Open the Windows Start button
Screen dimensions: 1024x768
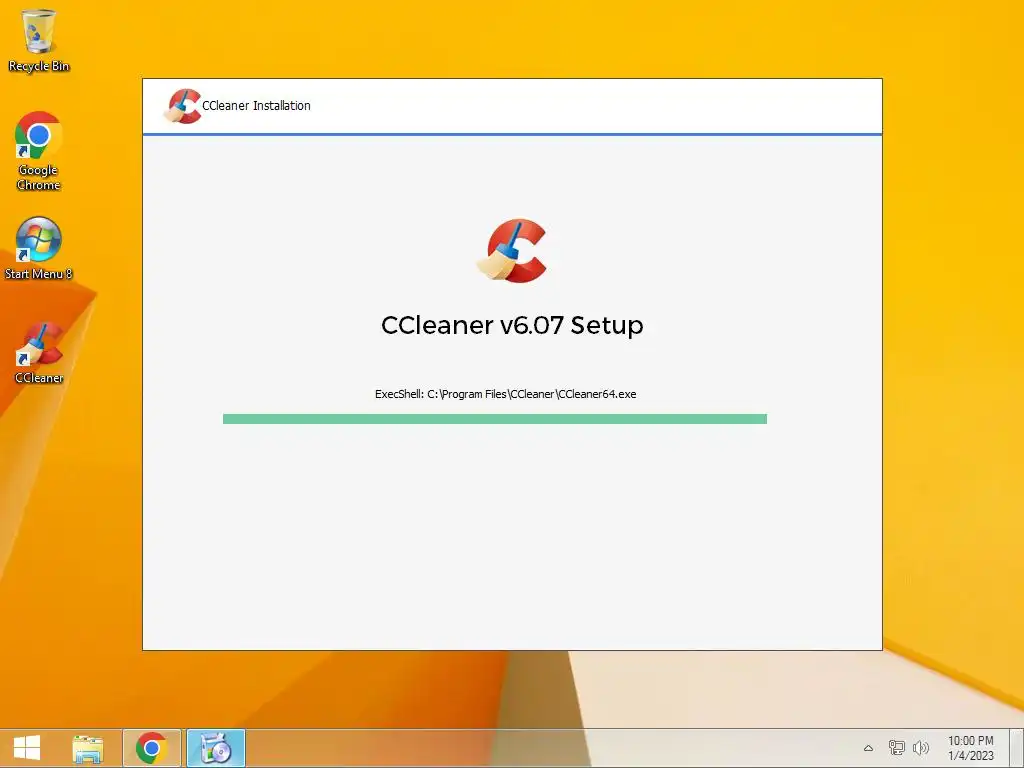(x=27, y=748)
